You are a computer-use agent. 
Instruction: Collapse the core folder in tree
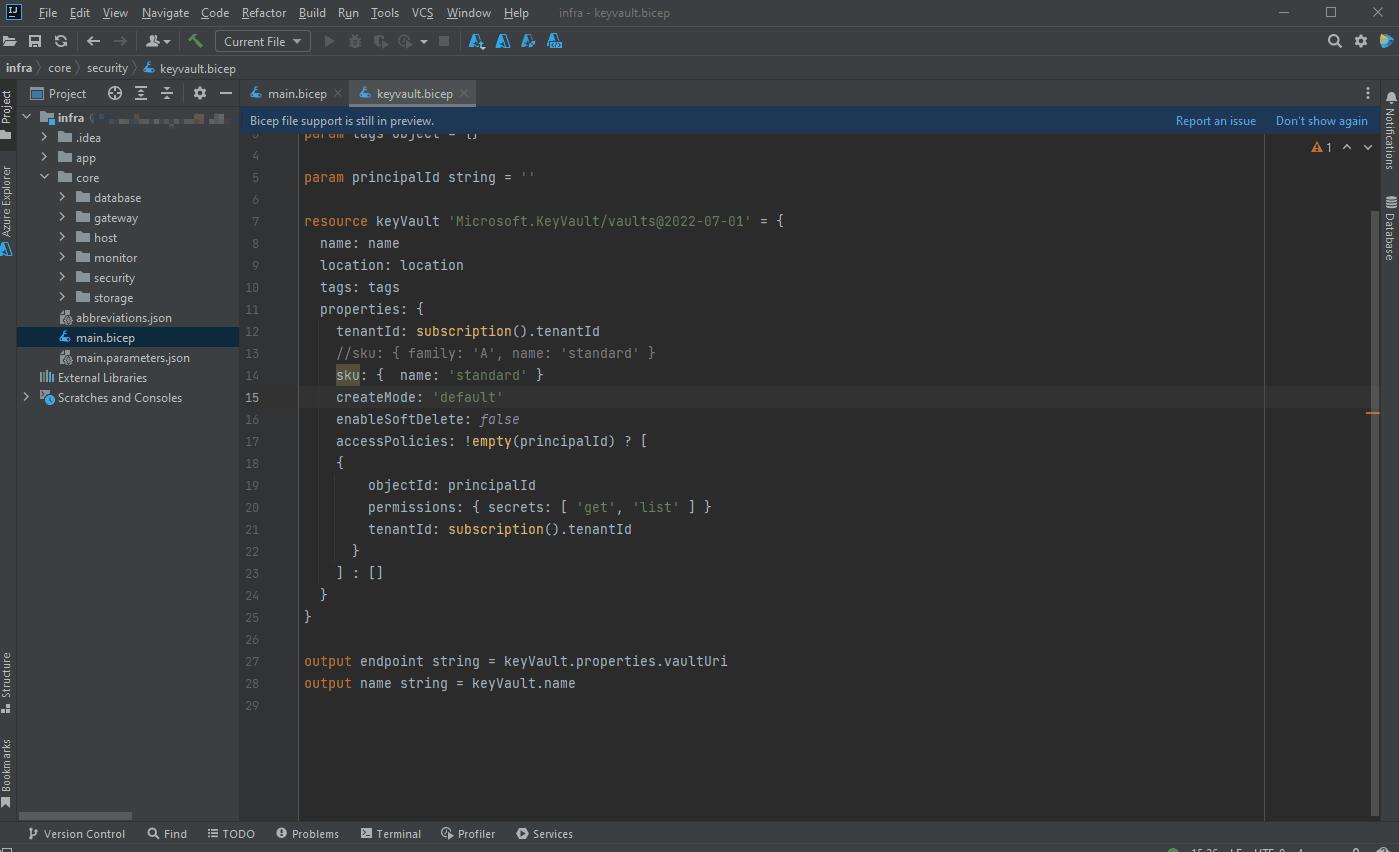pos(45,178)
